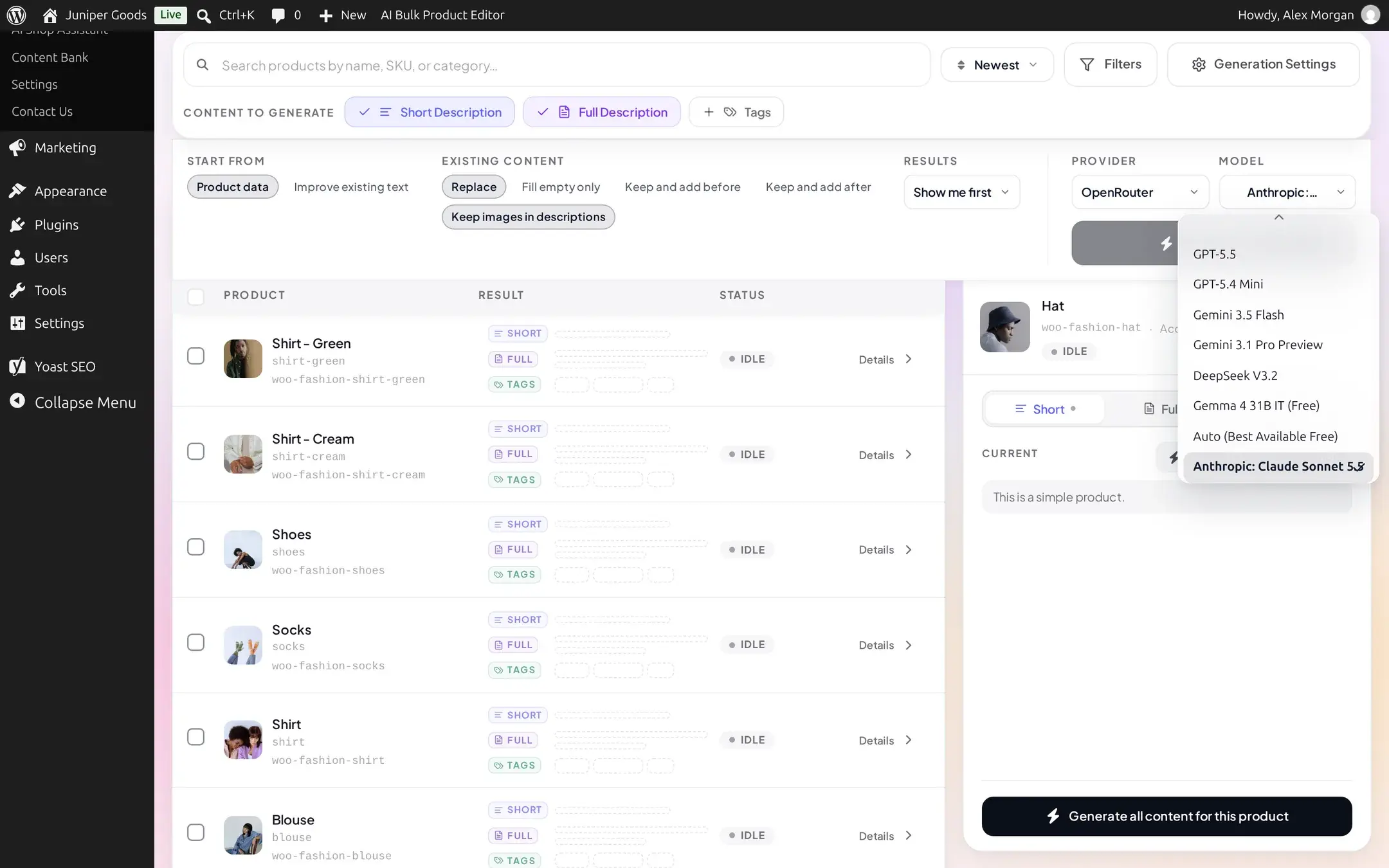Open Content Bank sidebar link
Screen dimensions: 1389x868
tap(50, 57)
